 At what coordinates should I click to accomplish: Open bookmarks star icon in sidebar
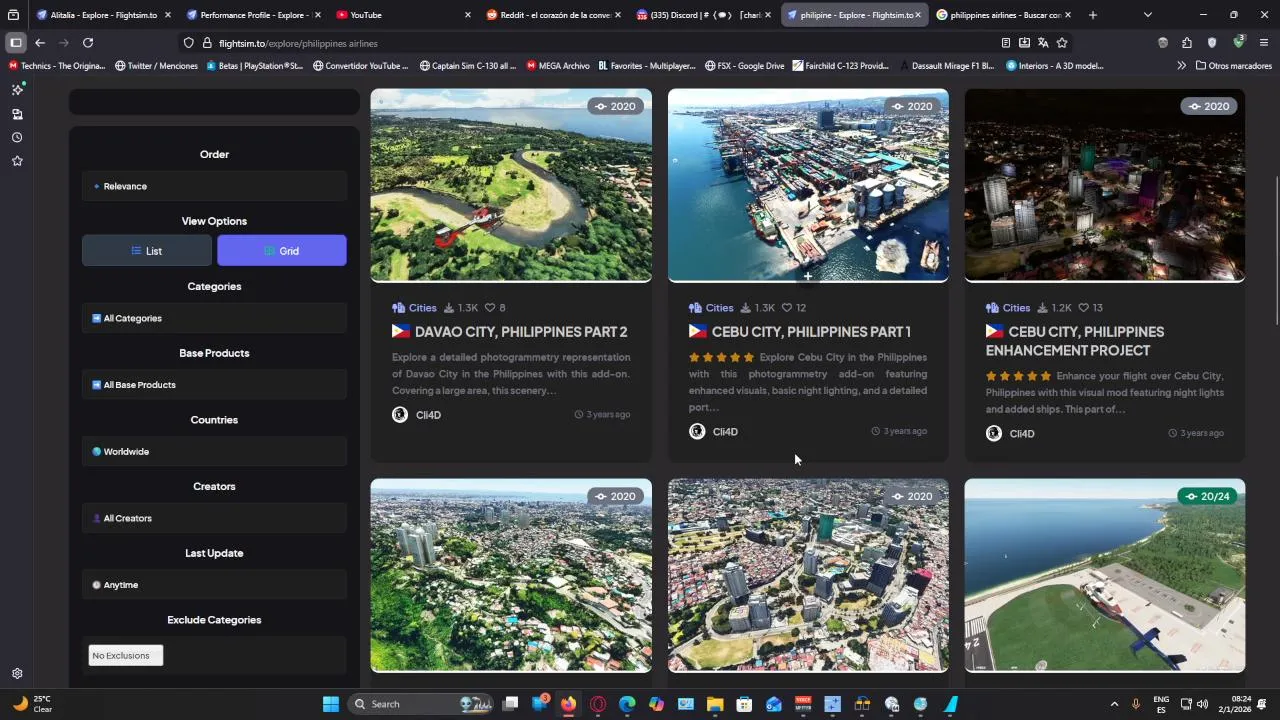tap(17, 161)
